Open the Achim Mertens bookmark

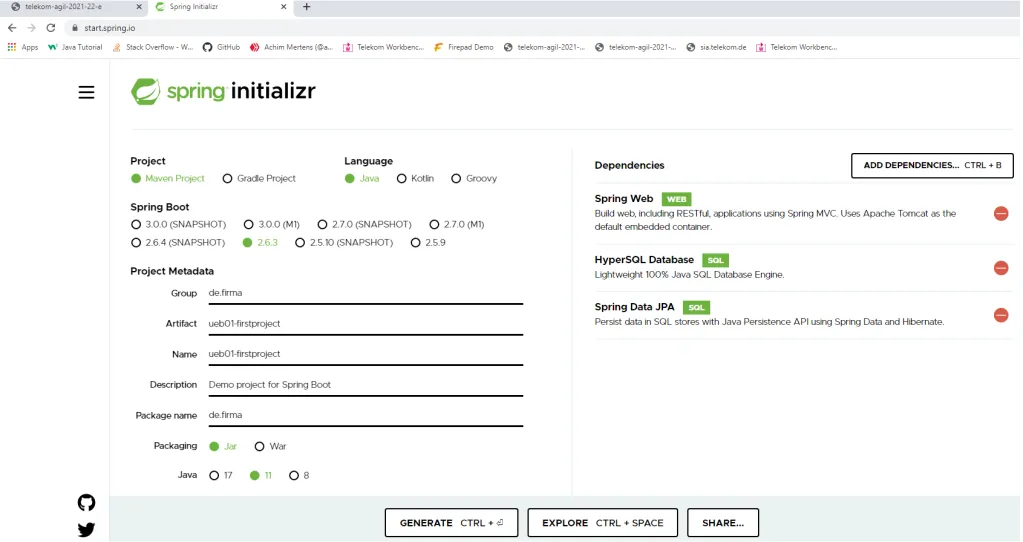tap(292, 47)
